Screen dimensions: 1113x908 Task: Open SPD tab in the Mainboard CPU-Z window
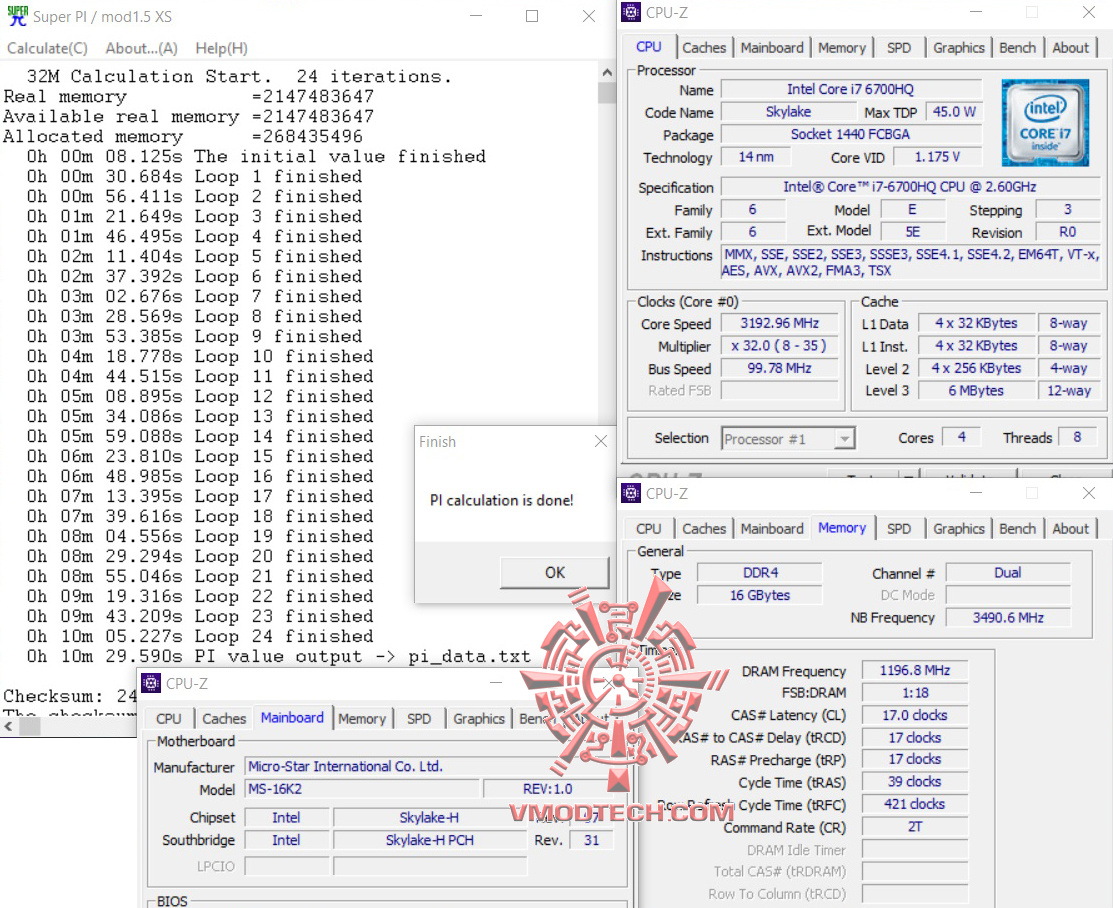coord(419,718)
